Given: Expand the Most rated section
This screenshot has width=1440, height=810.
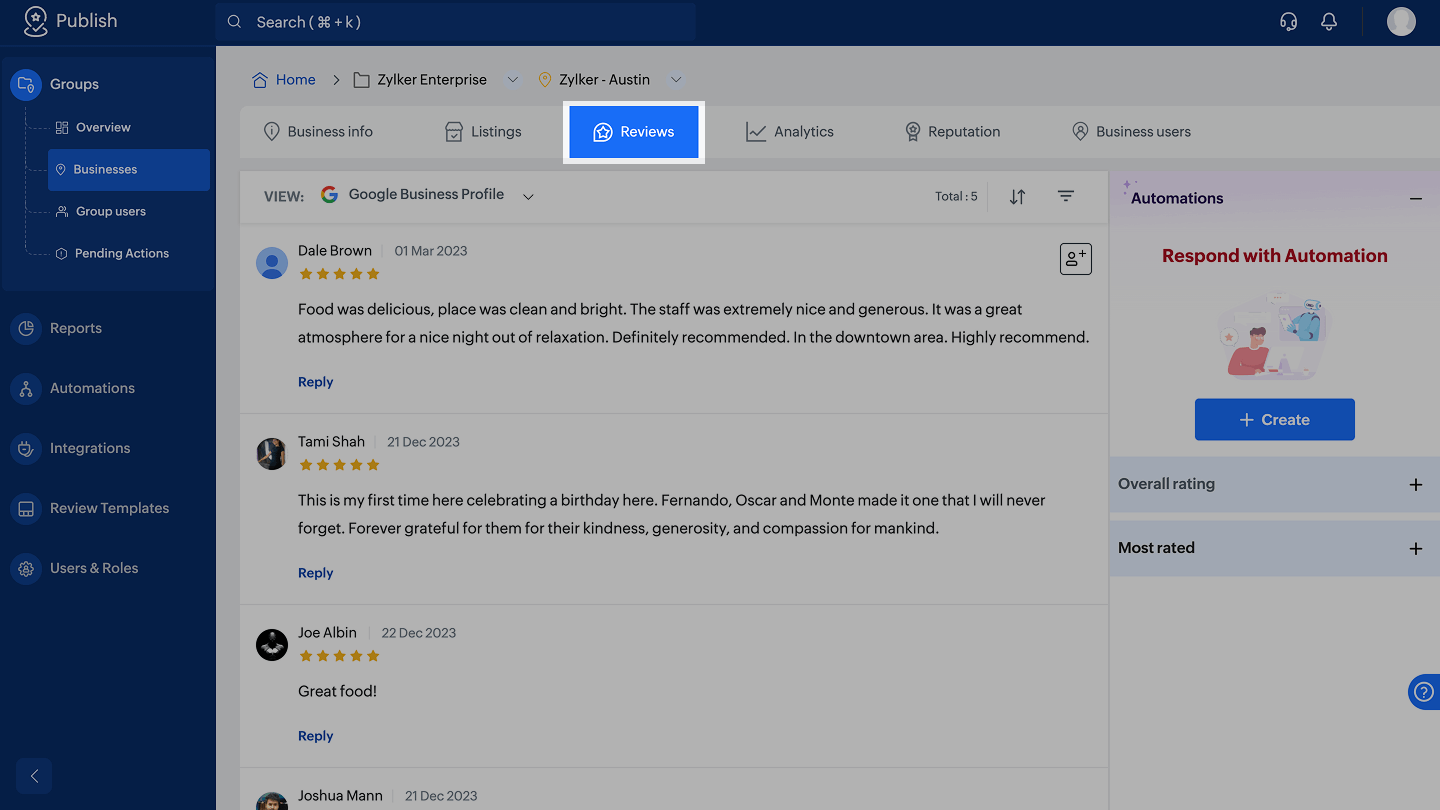Looking at the screenshot, I should pos(1415,549).
